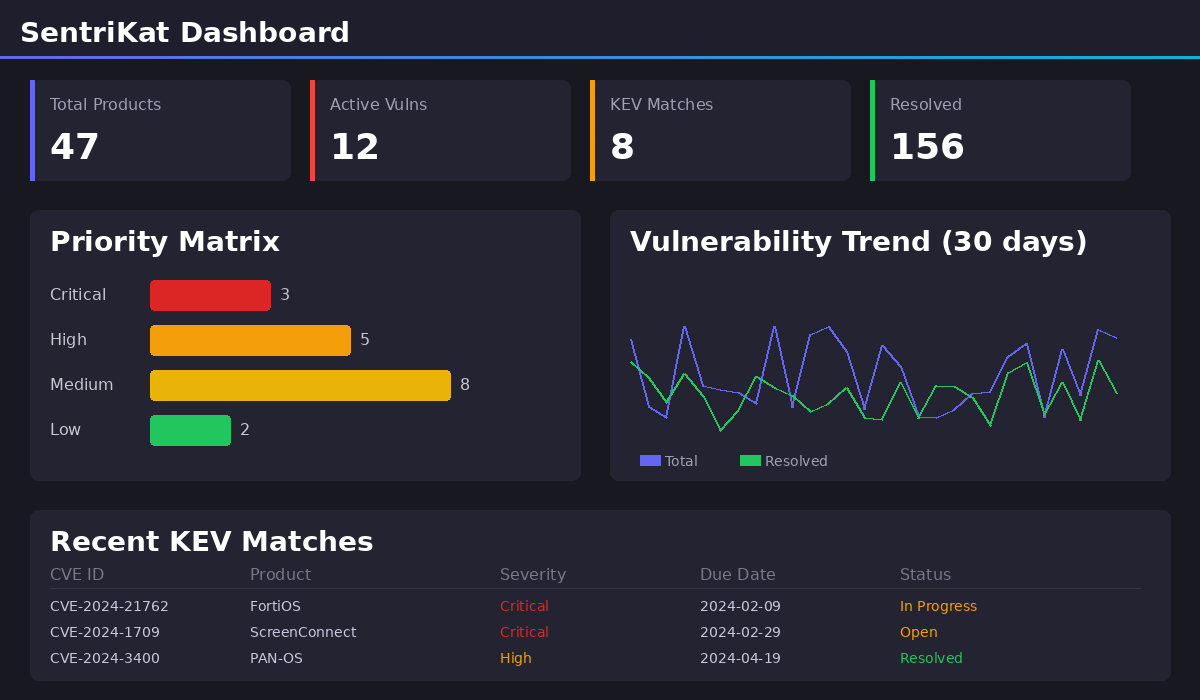Click the Resolved legend label in chart
This screenshot has width=1200, height=700.
tap(796, 461)
